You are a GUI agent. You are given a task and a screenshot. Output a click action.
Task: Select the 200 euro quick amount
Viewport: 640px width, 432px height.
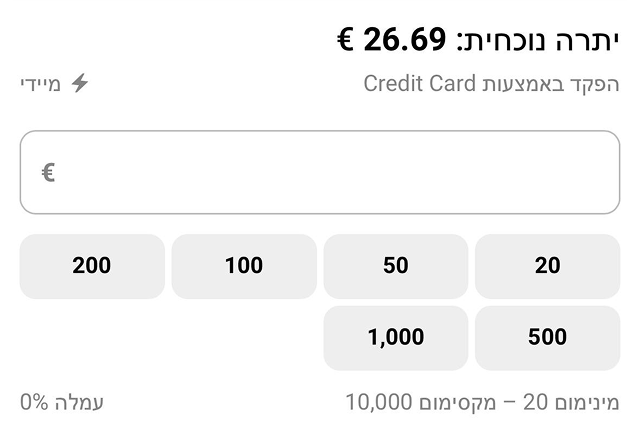point(92,266)
